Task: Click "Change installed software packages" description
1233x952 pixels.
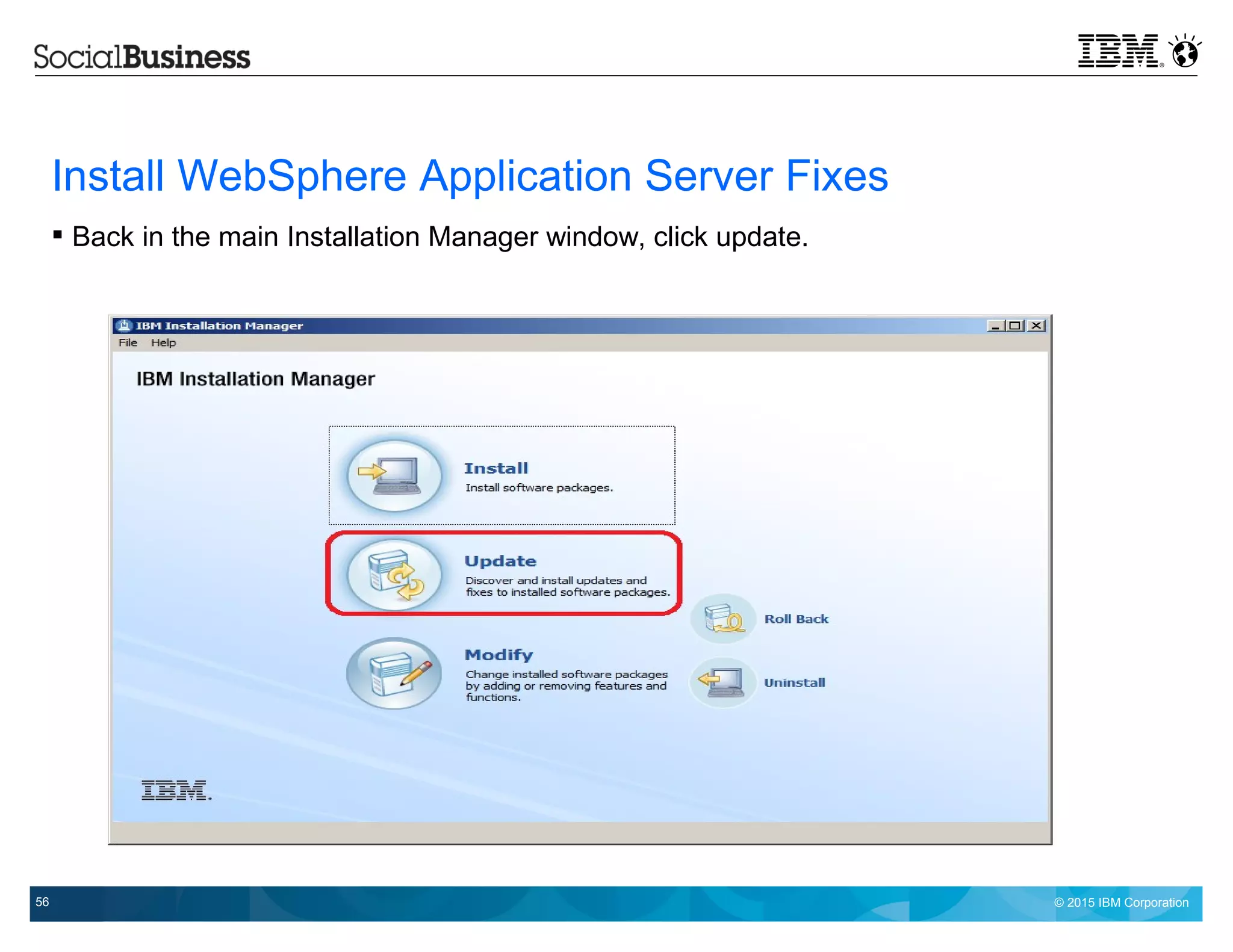Action: pyautogui.click(x=566, y=685)
